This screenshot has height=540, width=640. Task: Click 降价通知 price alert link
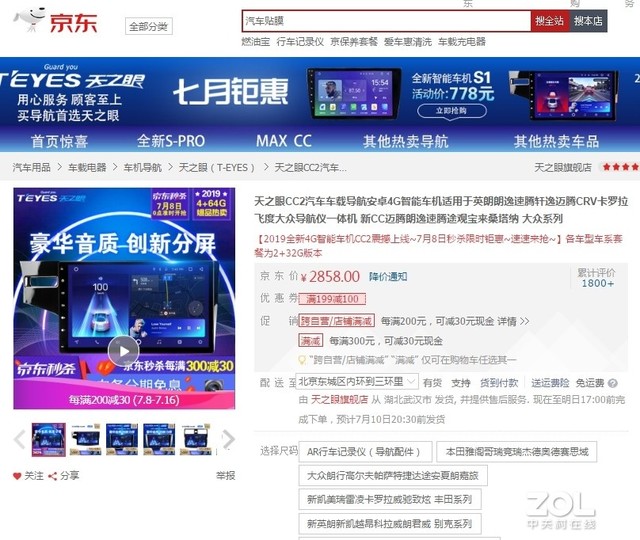tap(388, 277)
